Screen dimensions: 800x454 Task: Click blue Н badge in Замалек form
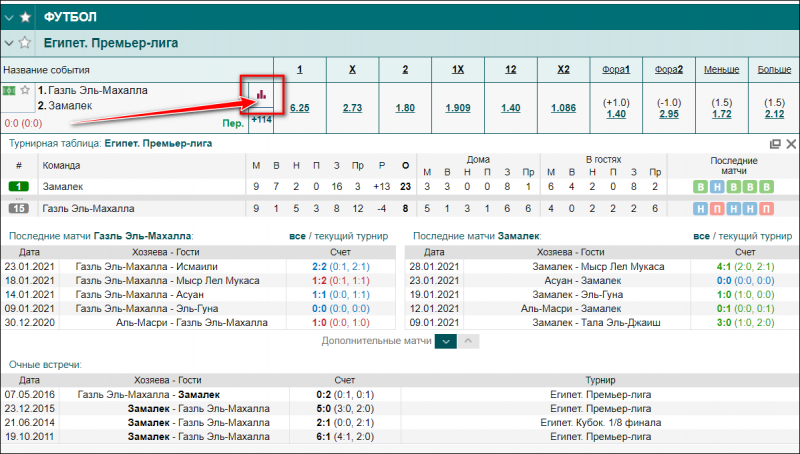coord(717,187)
